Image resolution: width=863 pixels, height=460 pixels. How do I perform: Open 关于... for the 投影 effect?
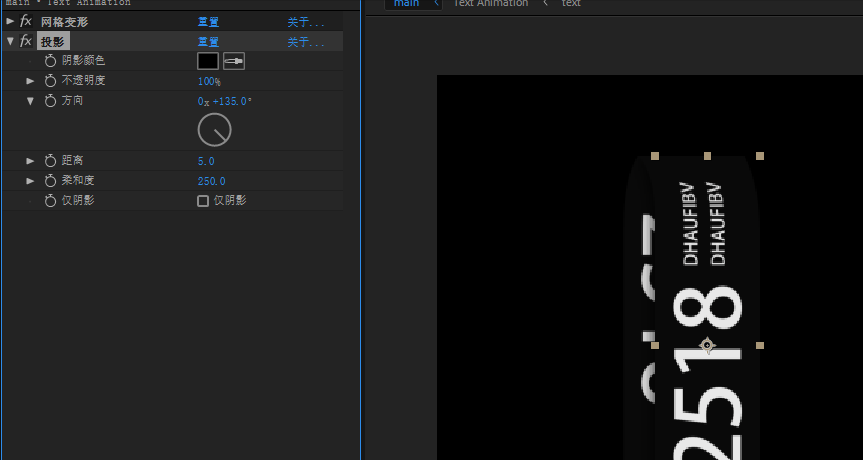point(306,42)
